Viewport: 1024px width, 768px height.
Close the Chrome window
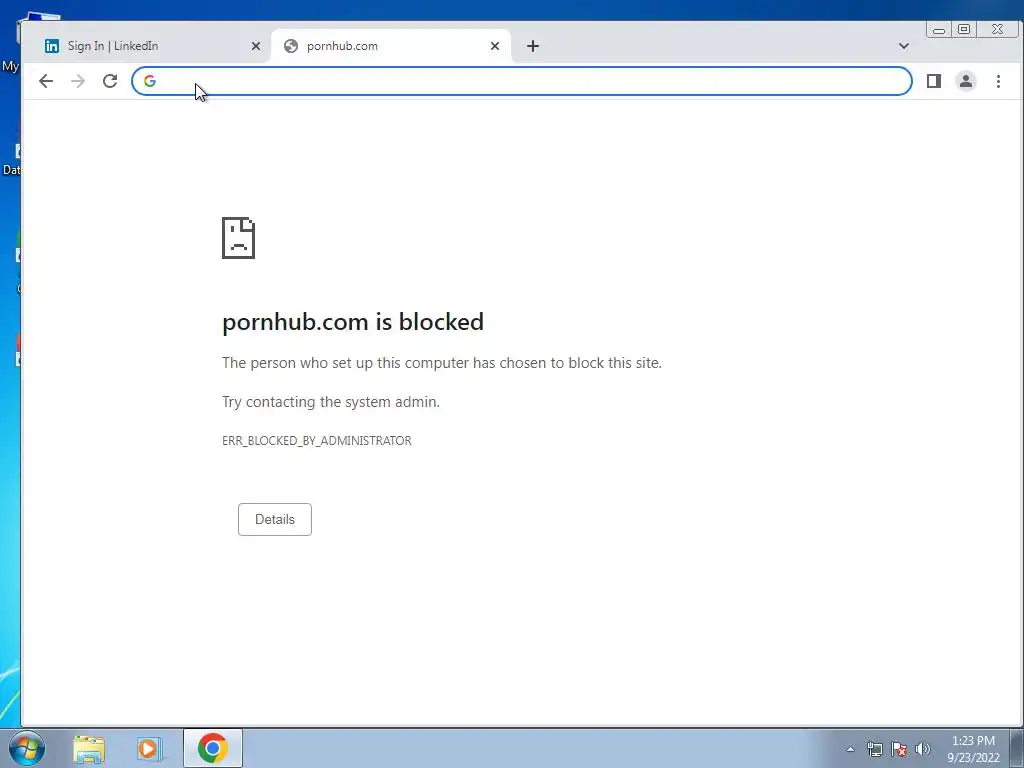[997, 29]
